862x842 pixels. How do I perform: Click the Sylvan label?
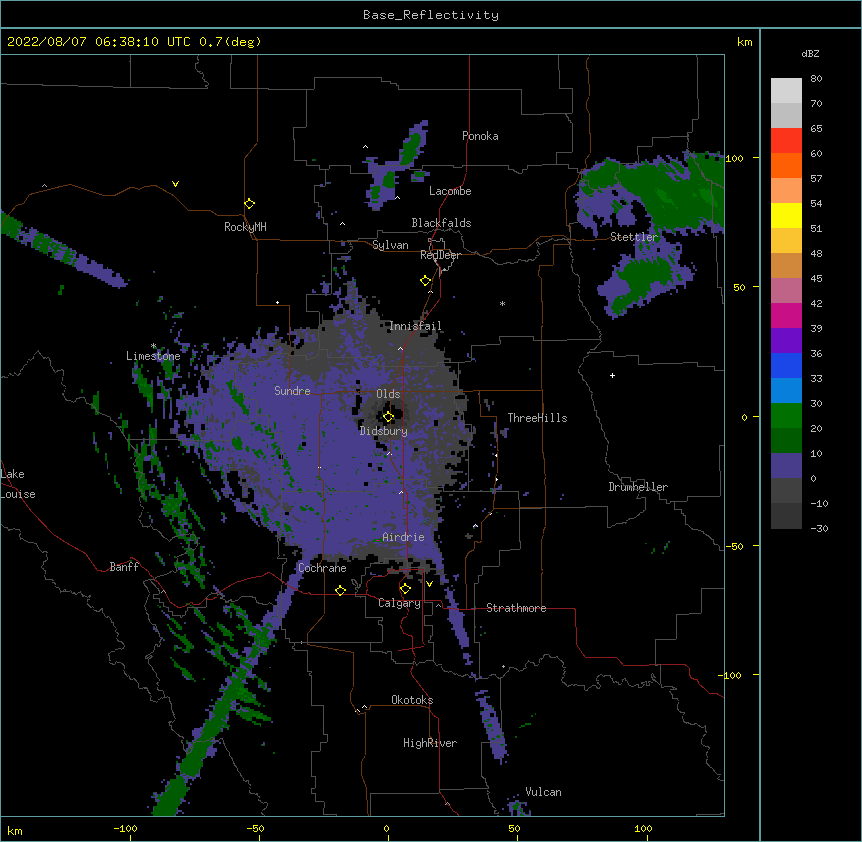[x=390, y=245]
